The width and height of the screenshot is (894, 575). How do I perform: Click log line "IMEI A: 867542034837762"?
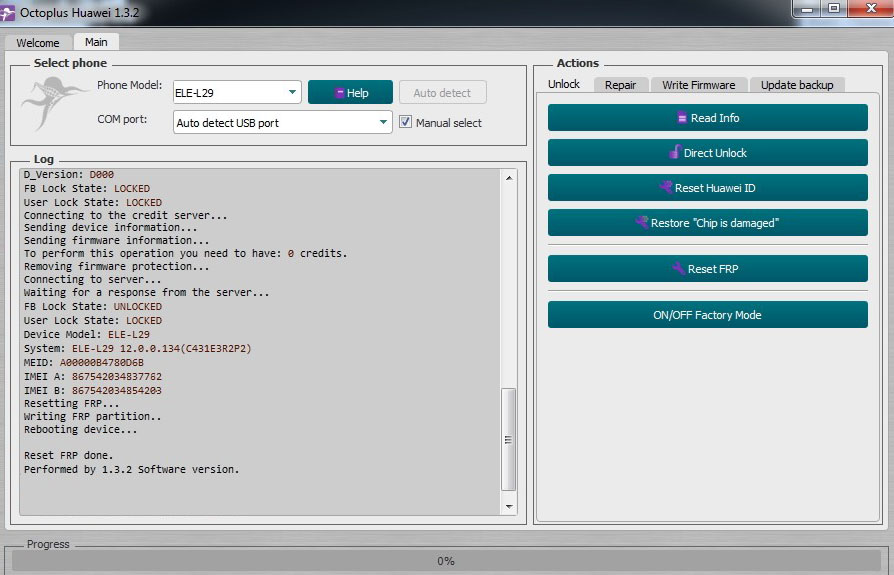(x=93, y=376)
